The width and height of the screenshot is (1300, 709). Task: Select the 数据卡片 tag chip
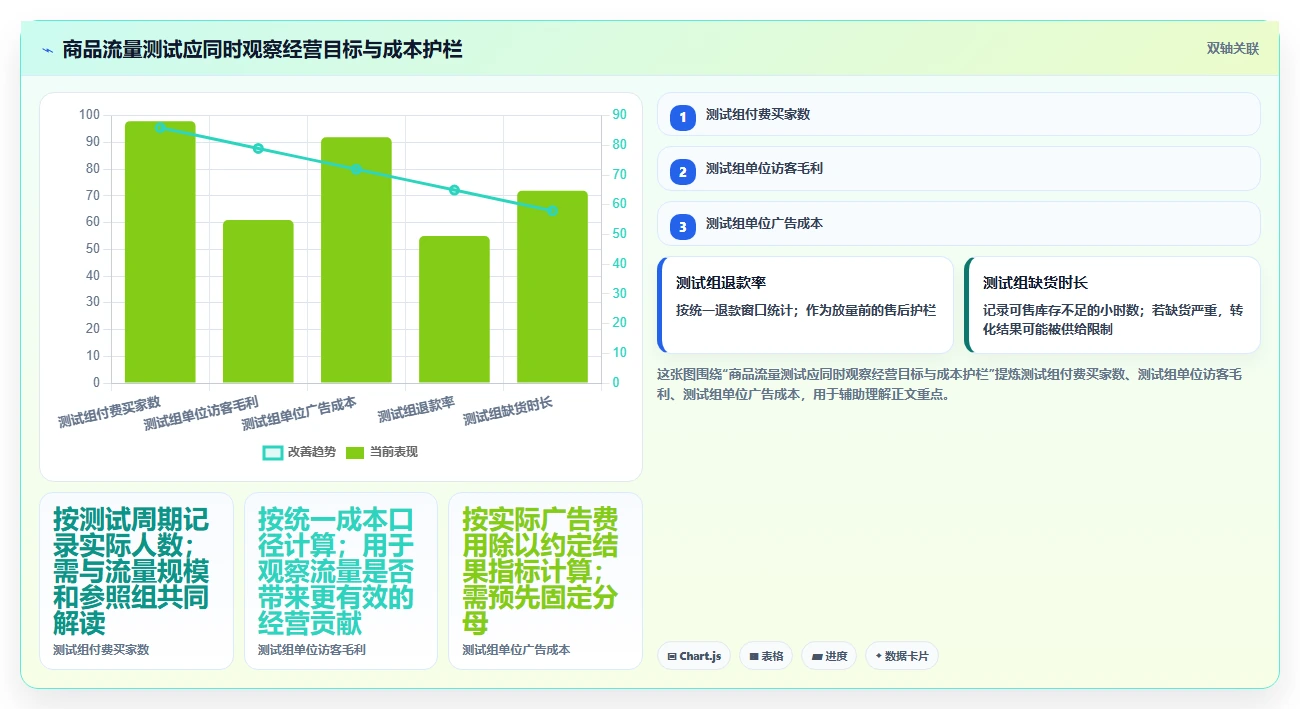[902, 656]
